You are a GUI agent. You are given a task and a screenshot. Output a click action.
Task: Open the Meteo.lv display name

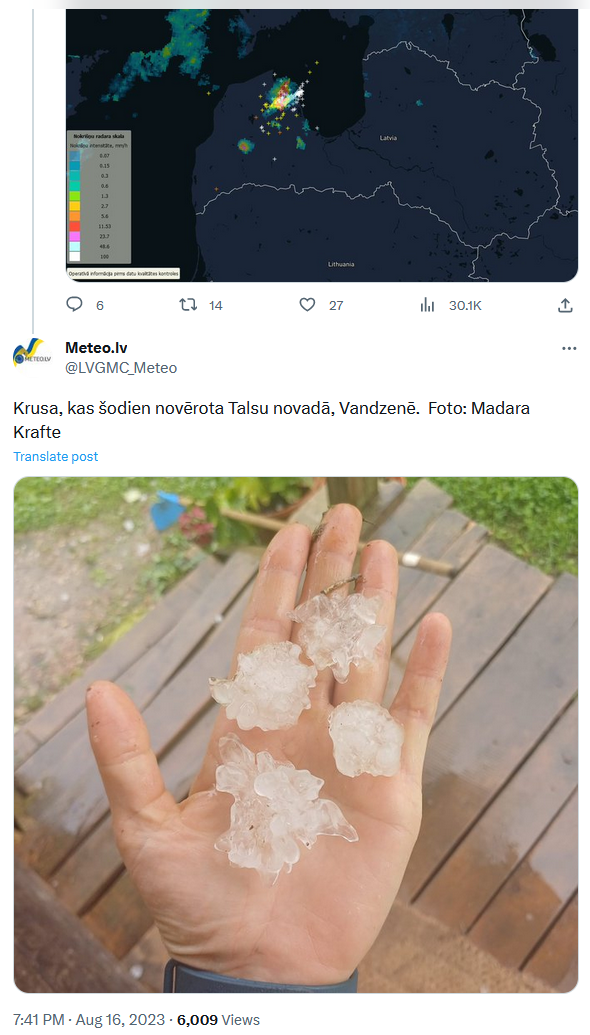pyautogui.click(x=96, y=348)
